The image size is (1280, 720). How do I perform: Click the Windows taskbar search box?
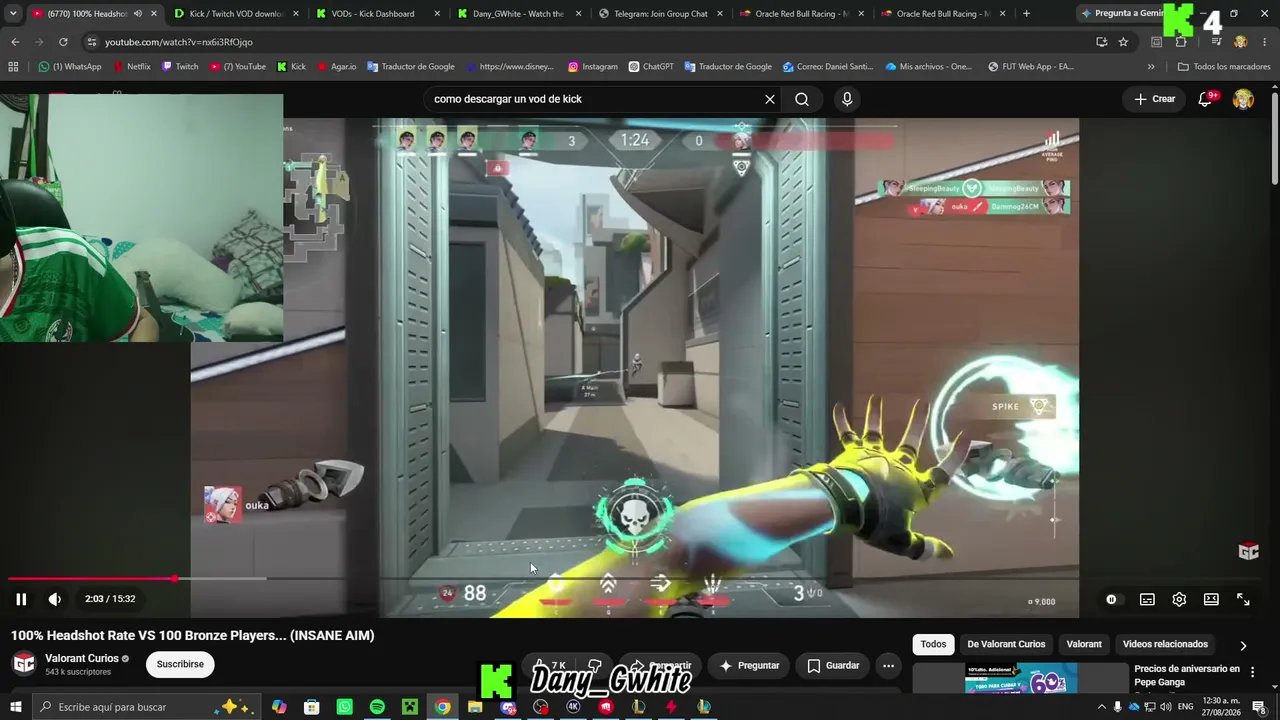[147, 707]
